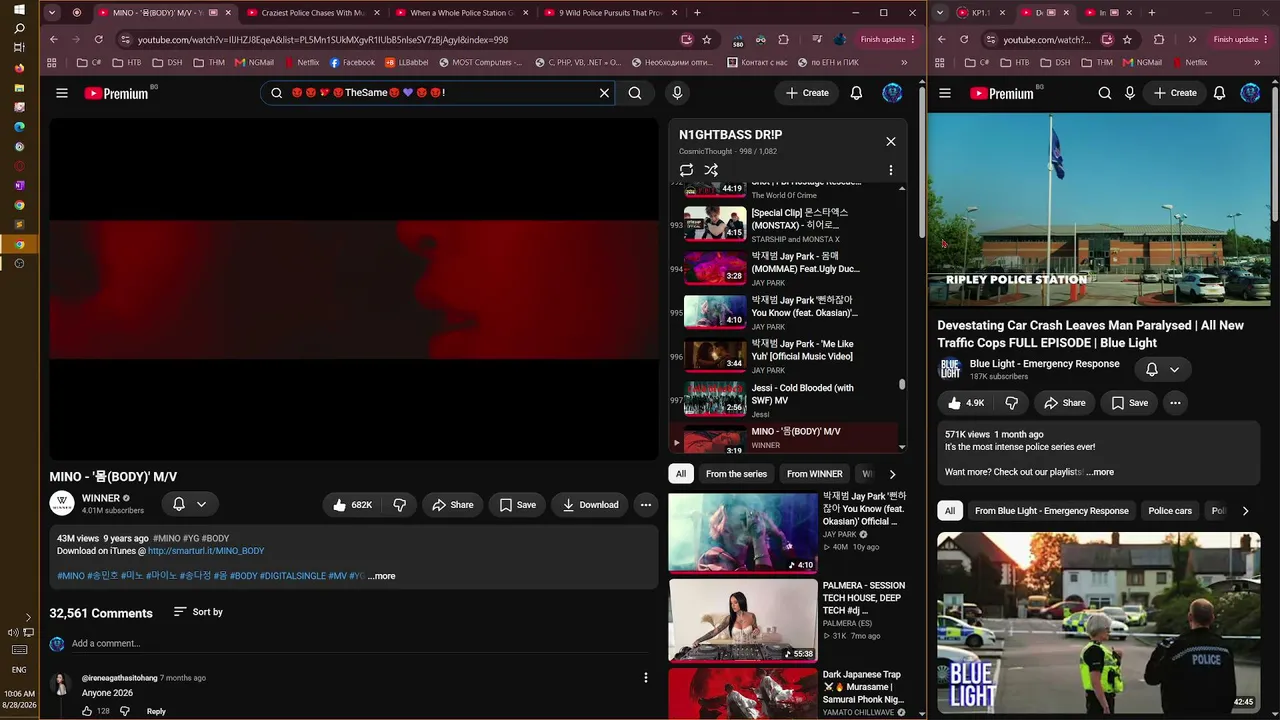Open WINNER channel notification settings dropdown

pos(189,504)
